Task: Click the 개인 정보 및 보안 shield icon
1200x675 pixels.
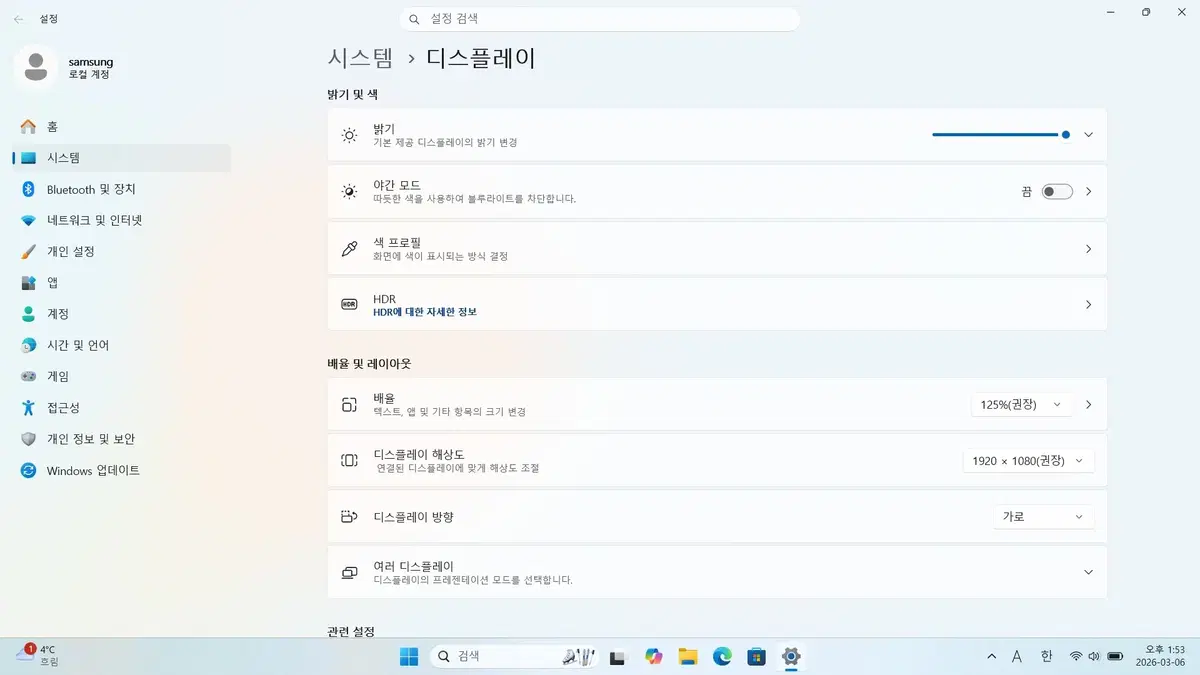Action: point(28,439)
